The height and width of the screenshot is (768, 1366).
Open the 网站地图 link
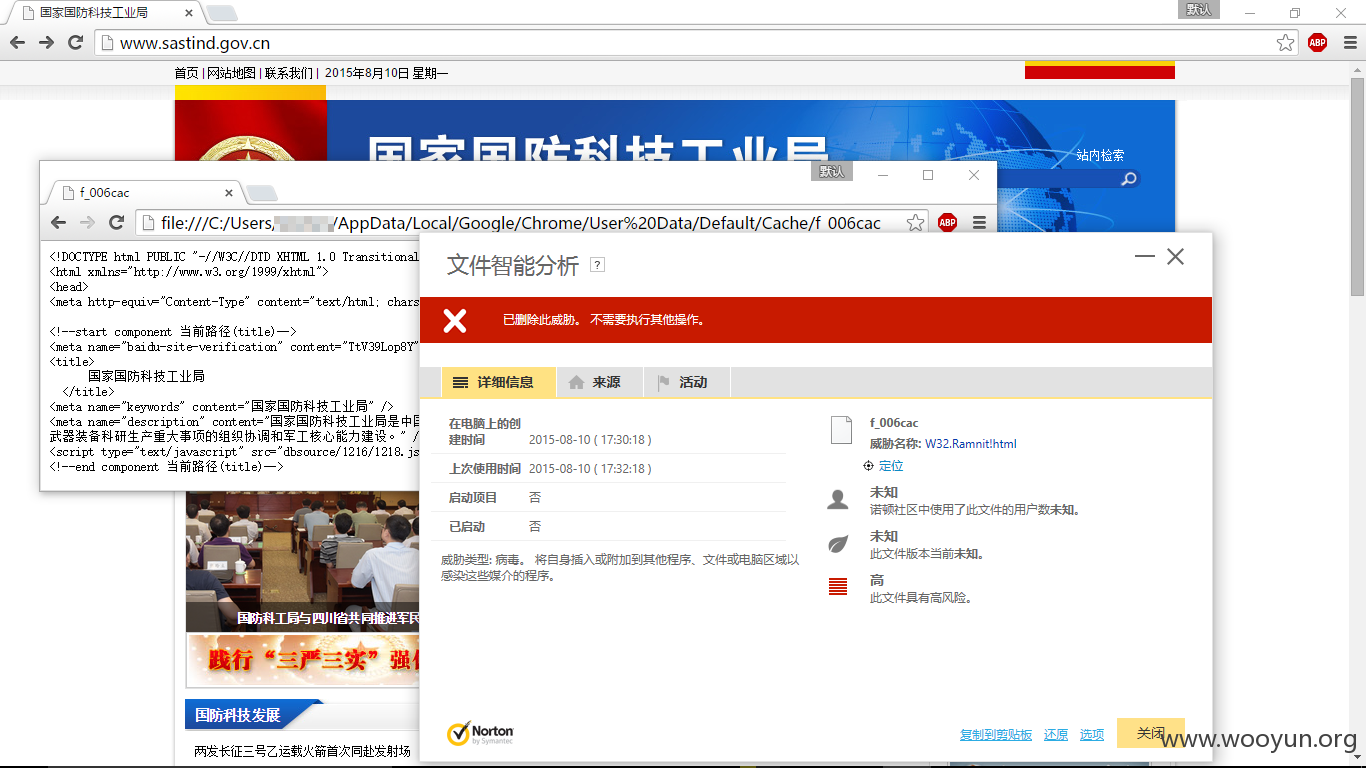231,73
